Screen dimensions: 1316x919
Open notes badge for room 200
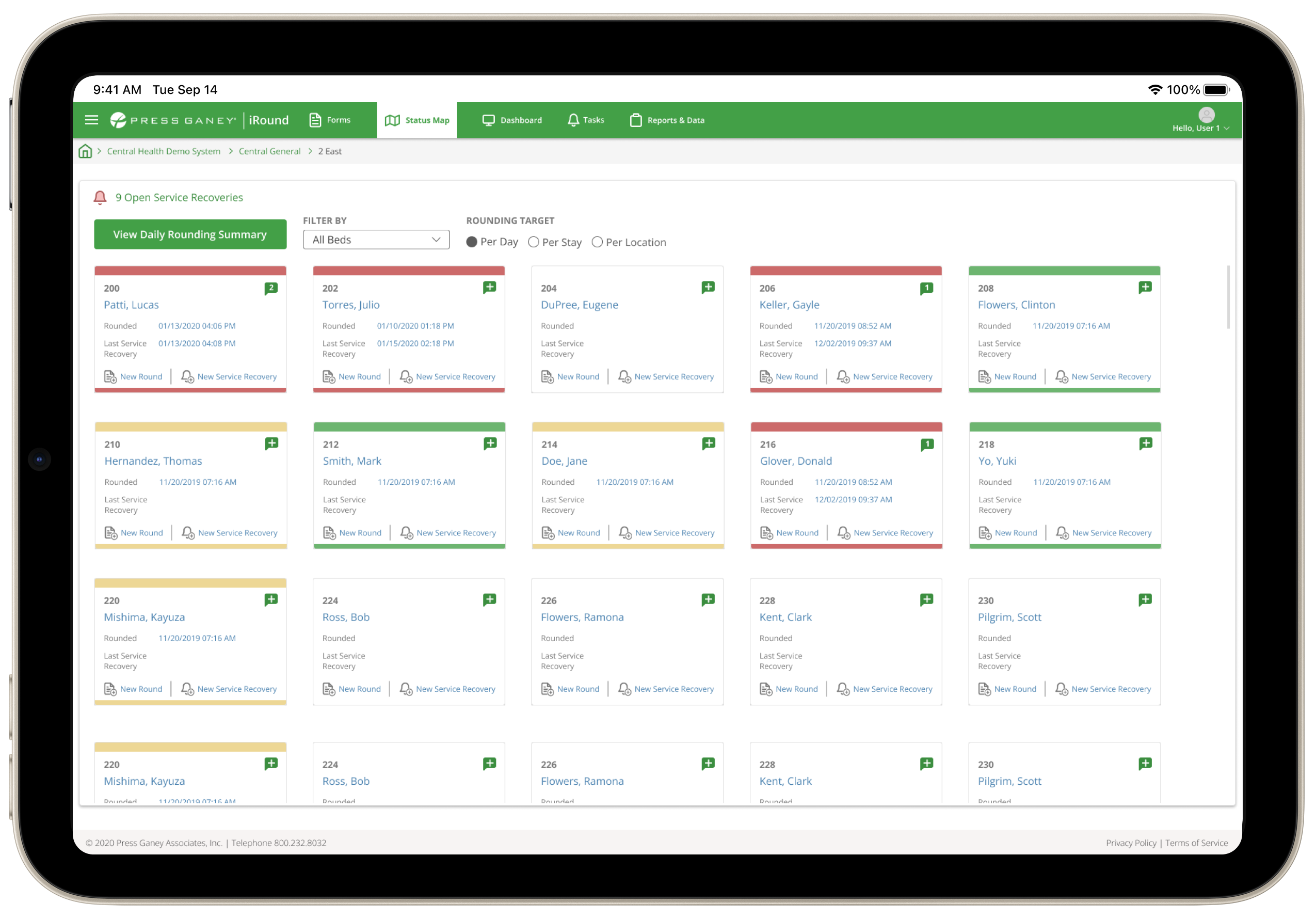pos(271,289)
